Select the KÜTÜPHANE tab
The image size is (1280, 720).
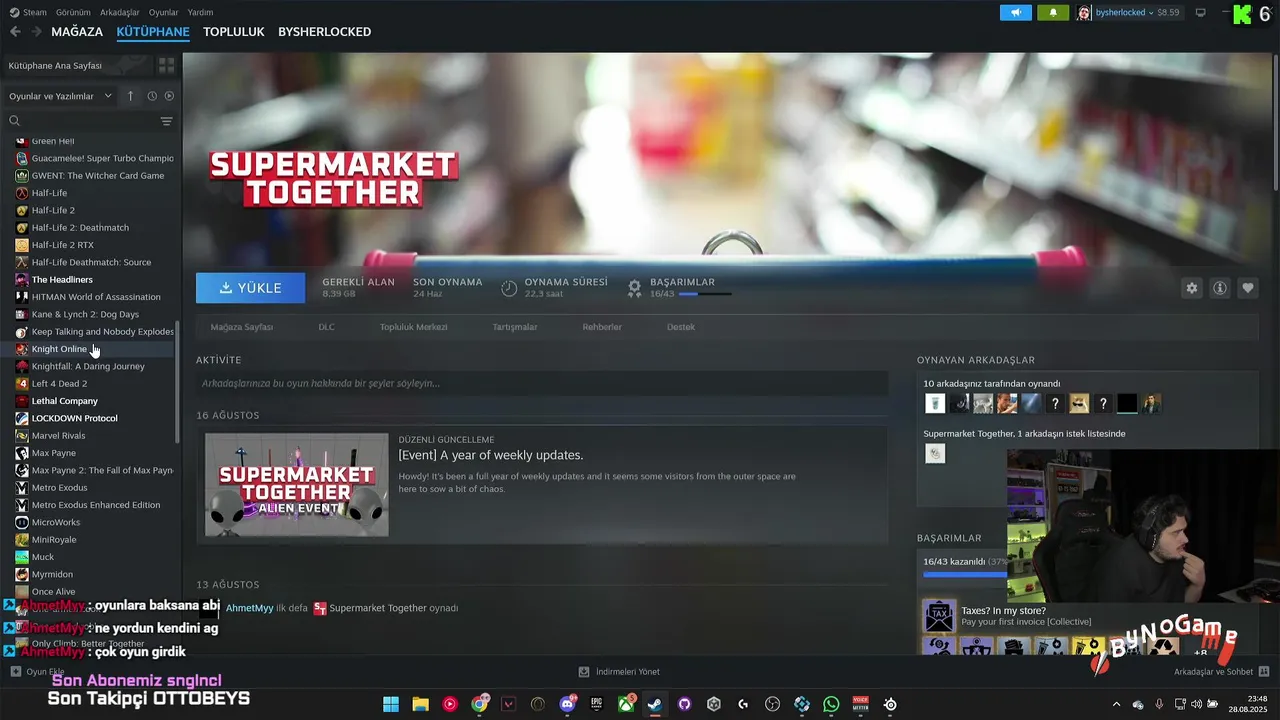click(x=153, y=32)
